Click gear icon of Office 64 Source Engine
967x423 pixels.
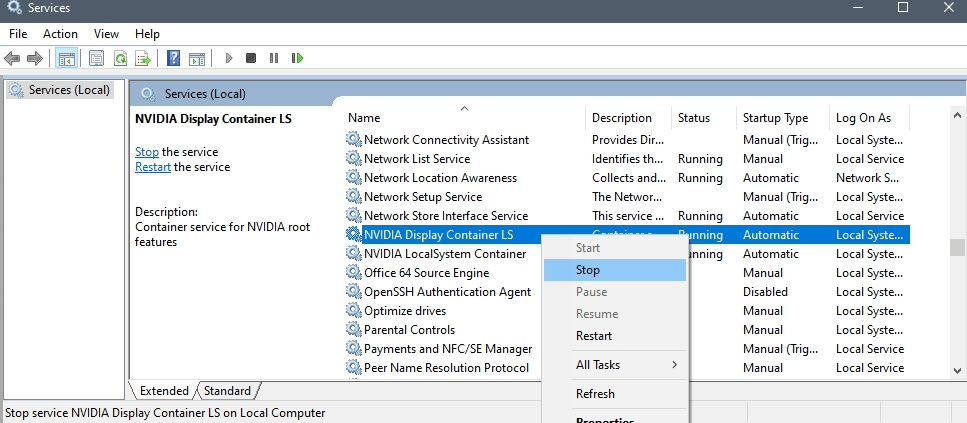[x=353, y=273]
